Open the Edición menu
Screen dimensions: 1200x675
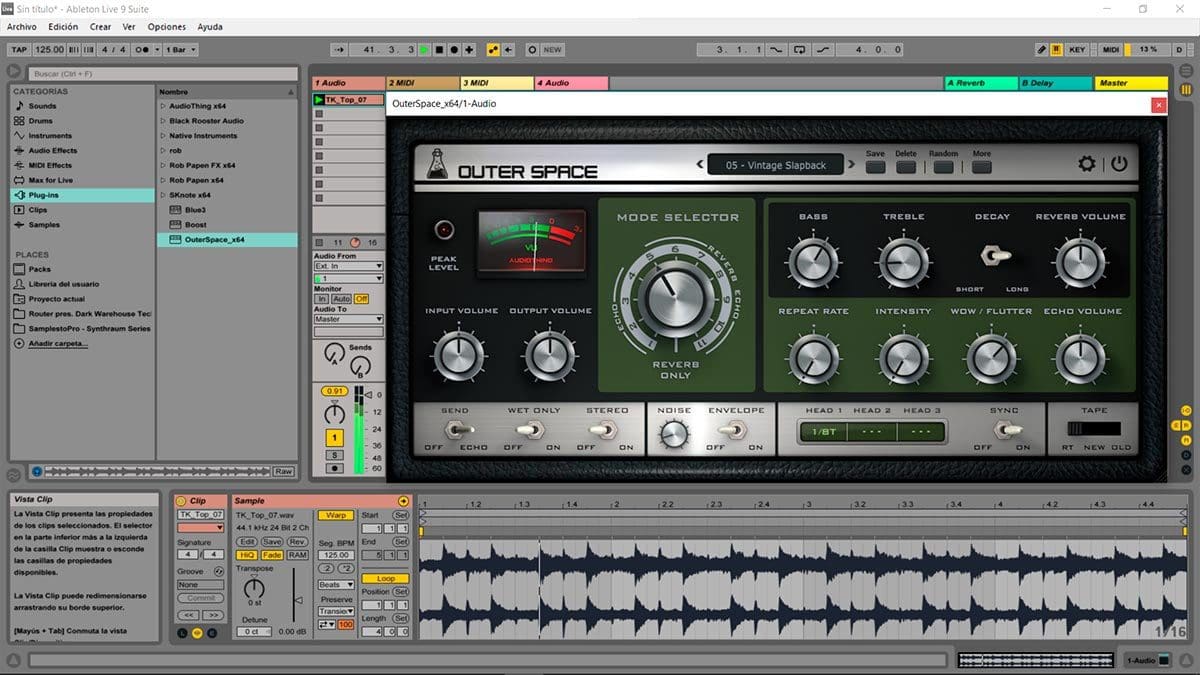[63, 27]
